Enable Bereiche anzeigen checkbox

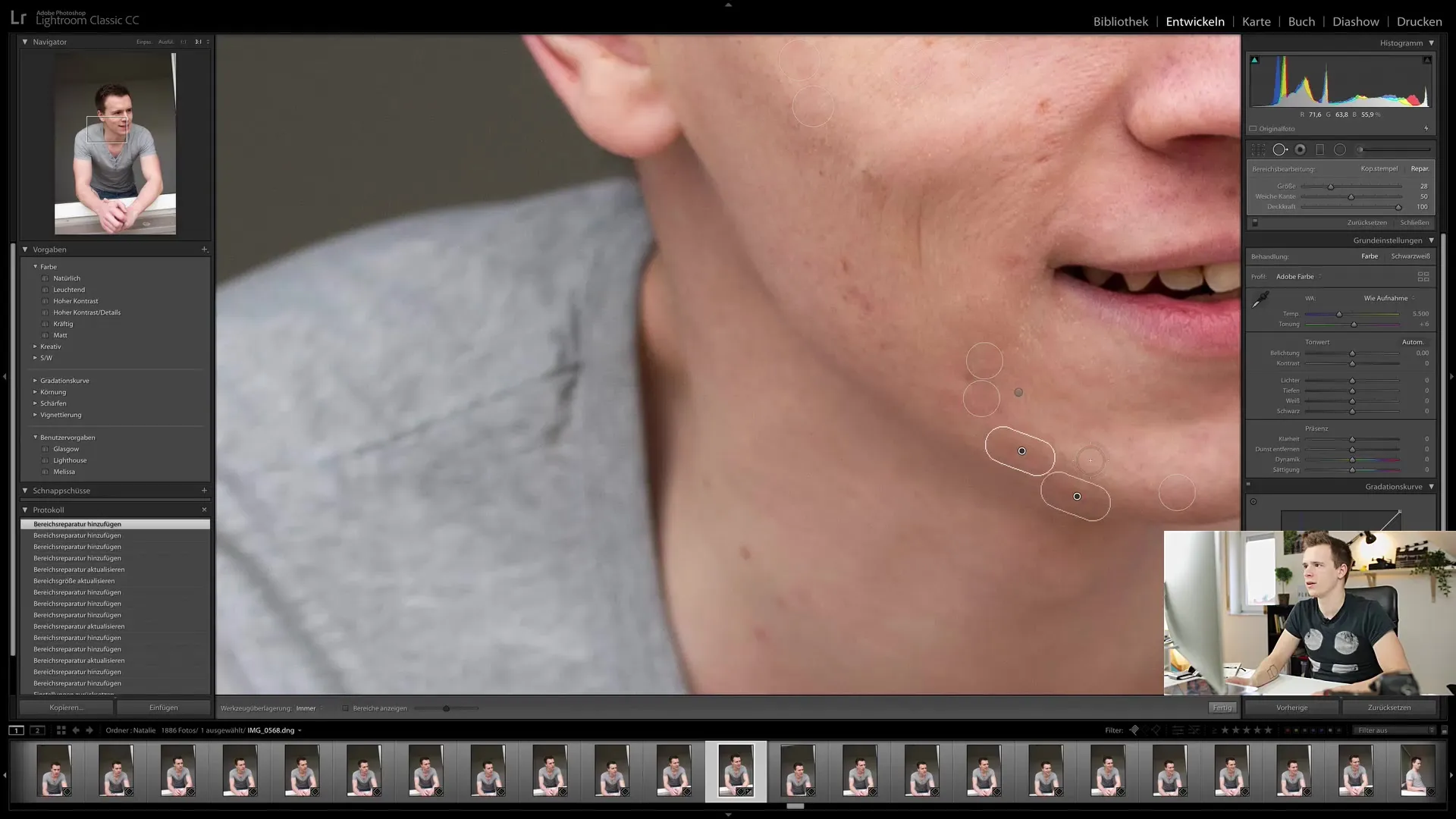[x=346, y=708]
